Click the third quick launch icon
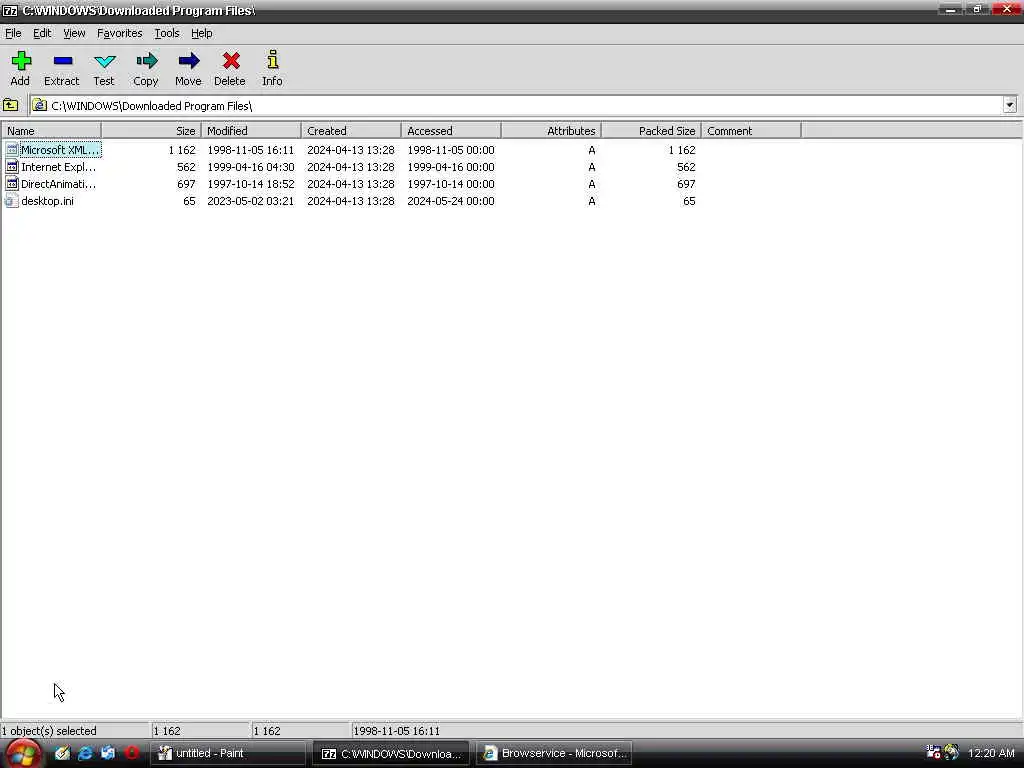1024x768 pixels. [108, 753]
